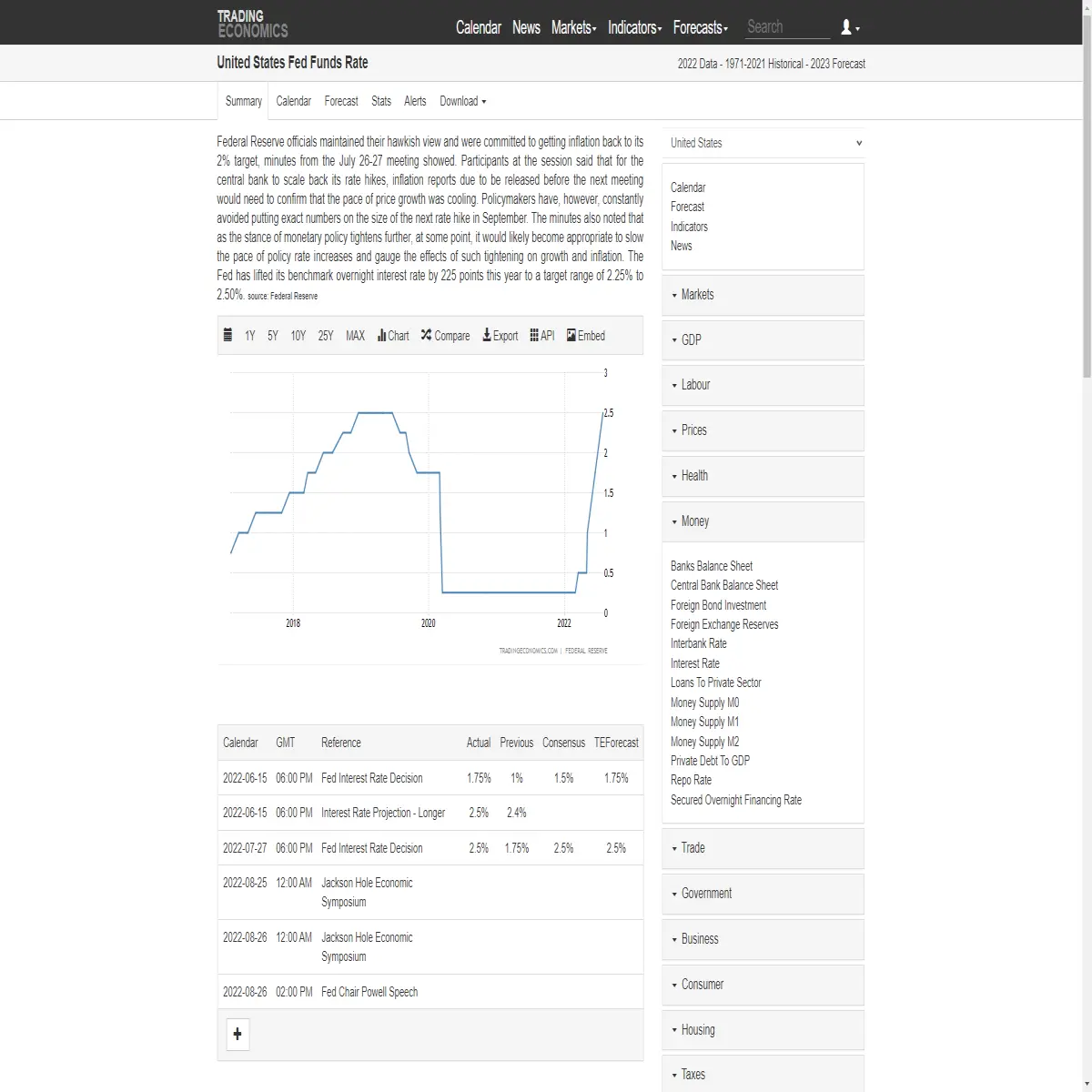Expand the Business sidebar section

click(x=763, y=939)
